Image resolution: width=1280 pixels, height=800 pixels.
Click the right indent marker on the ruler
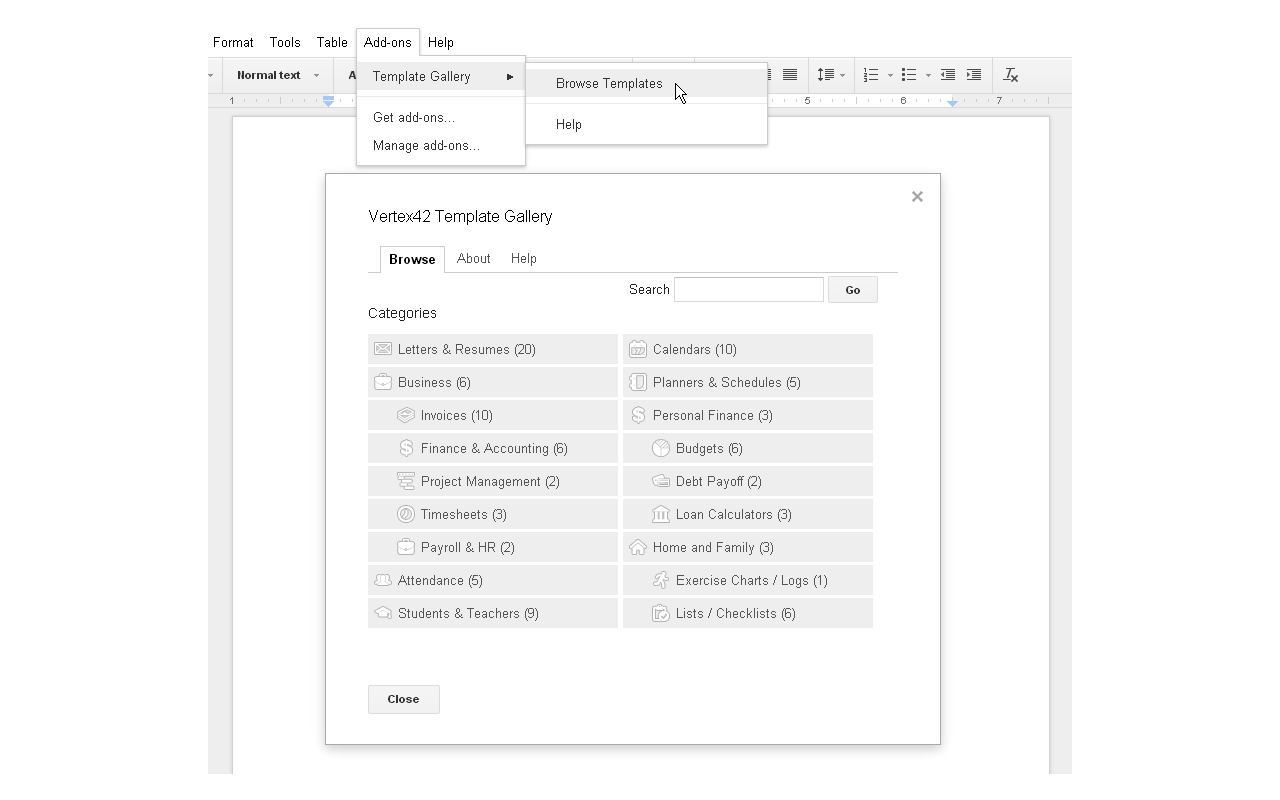coord(952,102)
